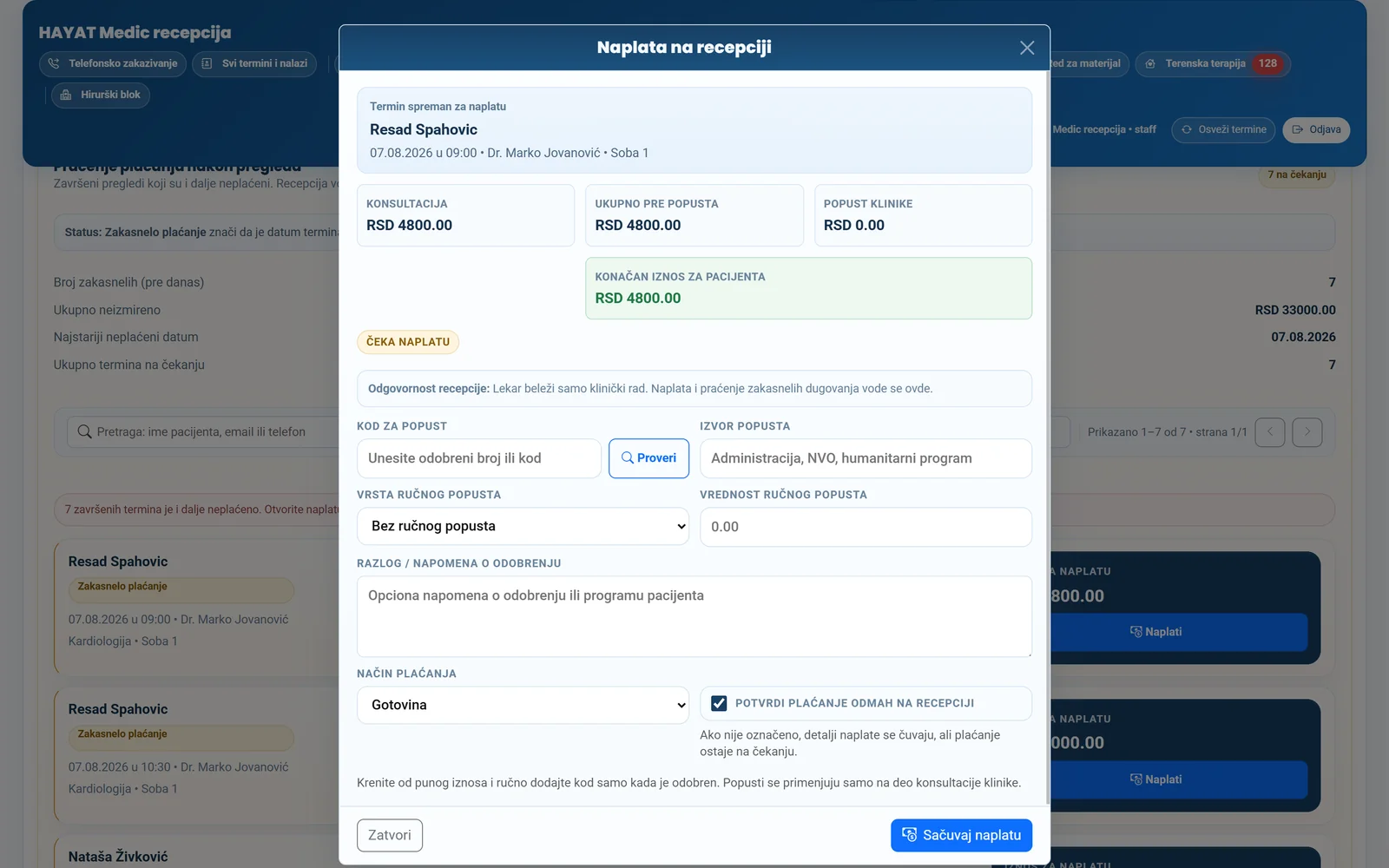This screenshot has width=1389, height=868.
Task: Open the Način plaćanja dropdown showing Gotovina
Action: pos(523,705)
